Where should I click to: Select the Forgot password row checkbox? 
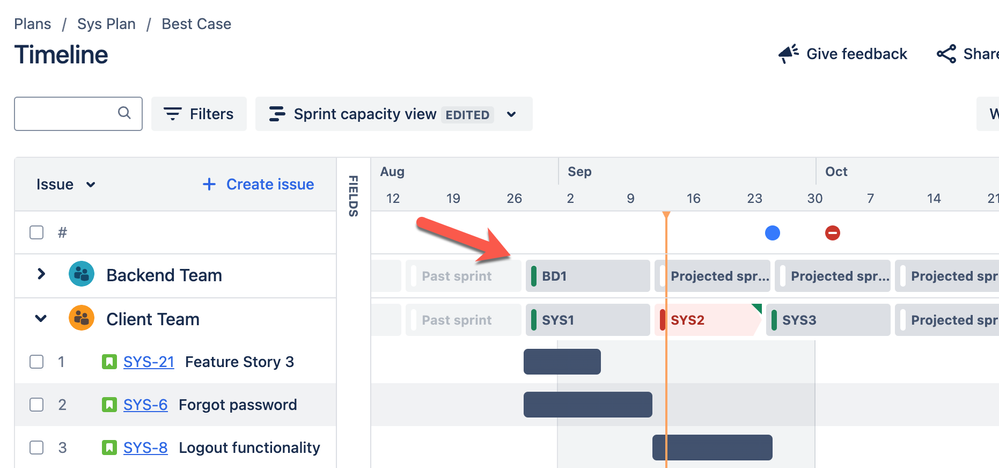pyautogui.click(x=37, y=405)
